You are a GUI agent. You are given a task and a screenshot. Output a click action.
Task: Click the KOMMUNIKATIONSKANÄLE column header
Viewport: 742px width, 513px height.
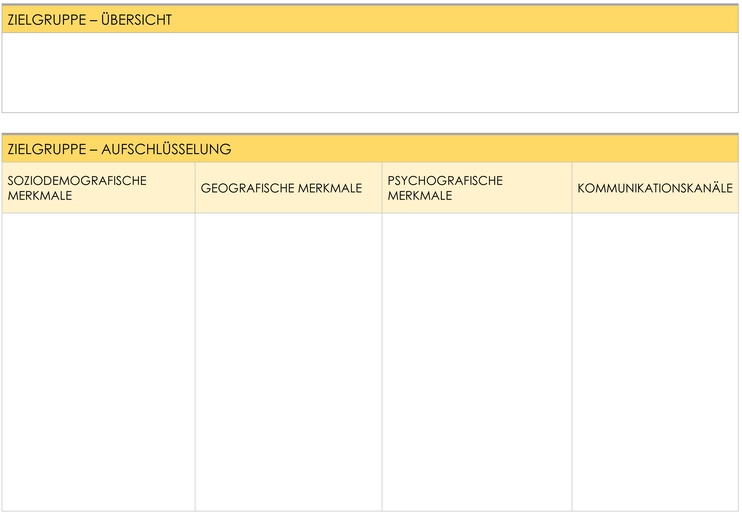coord(655,188)
